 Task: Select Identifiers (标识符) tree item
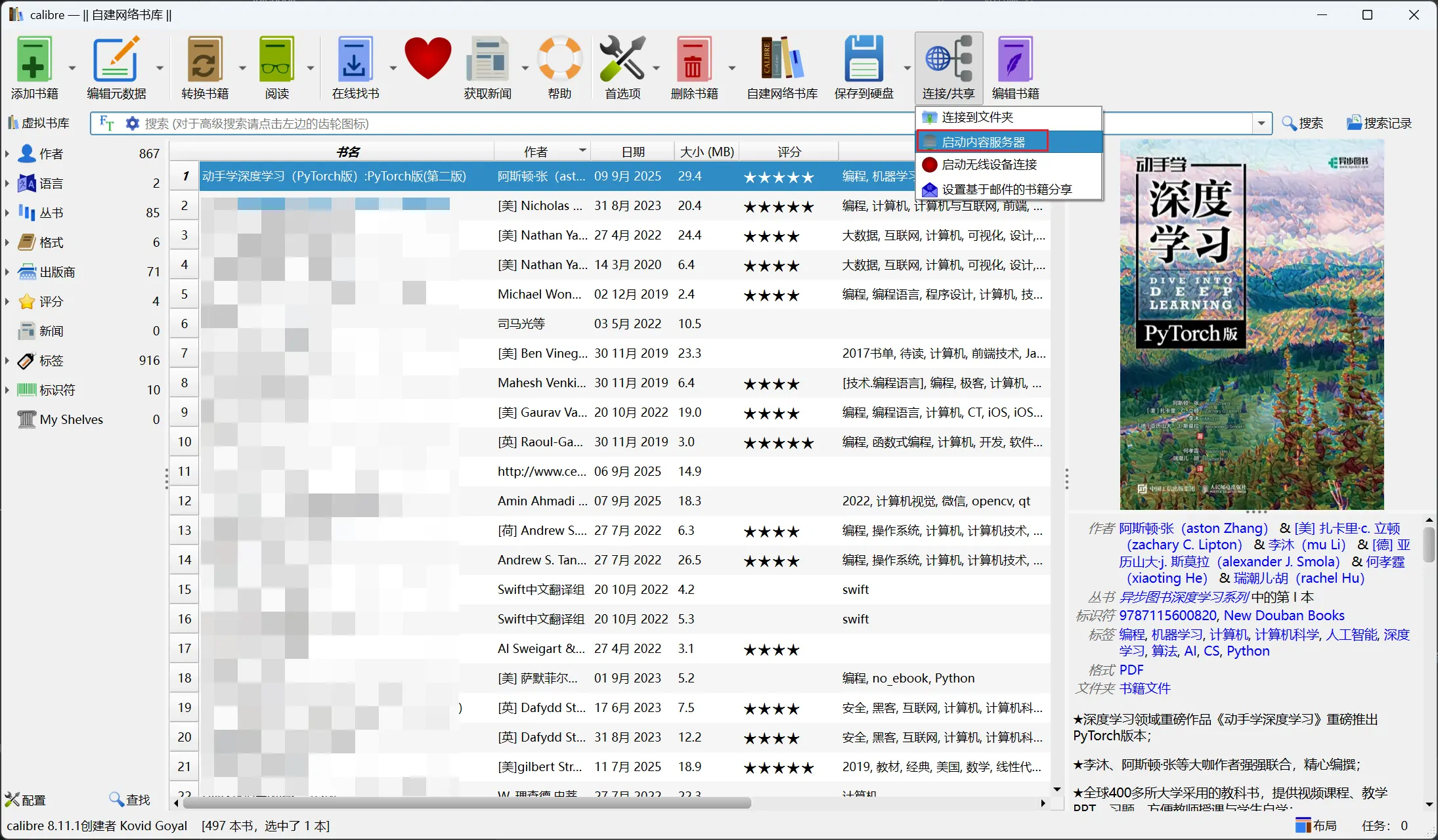tap(57, 390)
